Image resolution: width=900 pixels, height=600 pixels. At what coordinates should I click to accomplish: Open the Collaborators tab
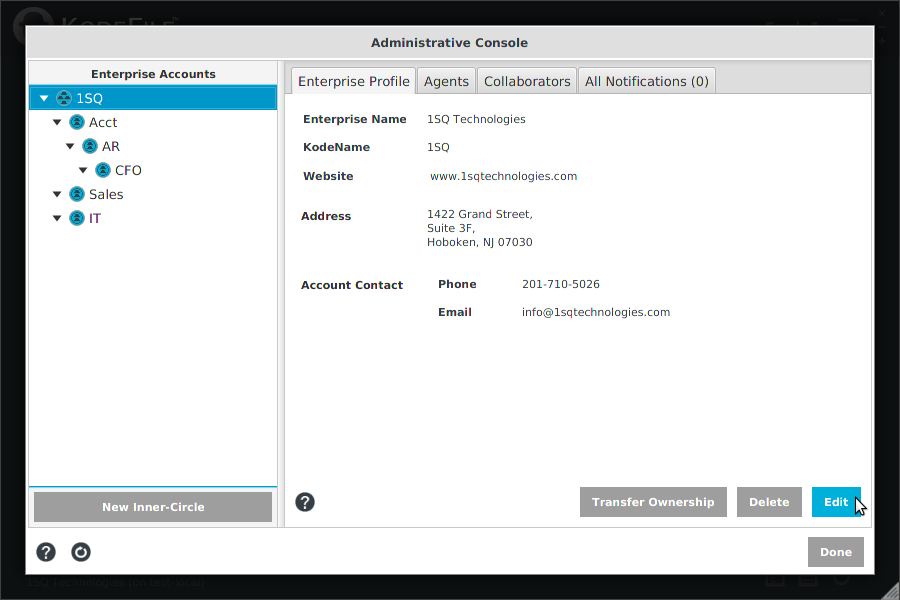(527, 81)
